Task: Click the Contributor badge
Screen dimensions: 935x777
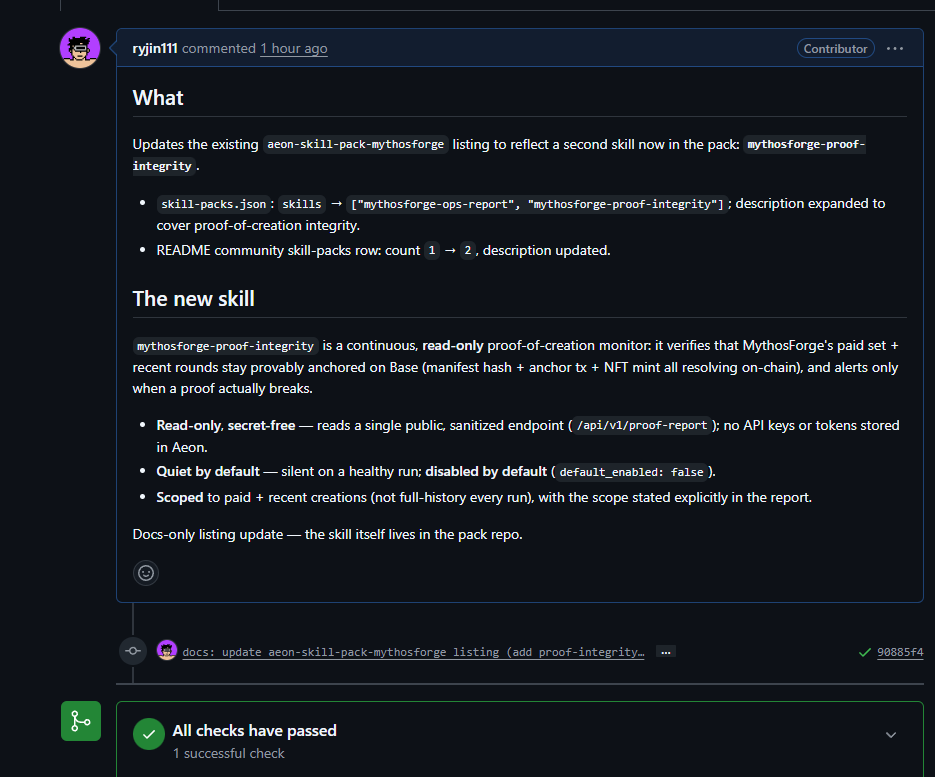Action: (x=835, y=48)
